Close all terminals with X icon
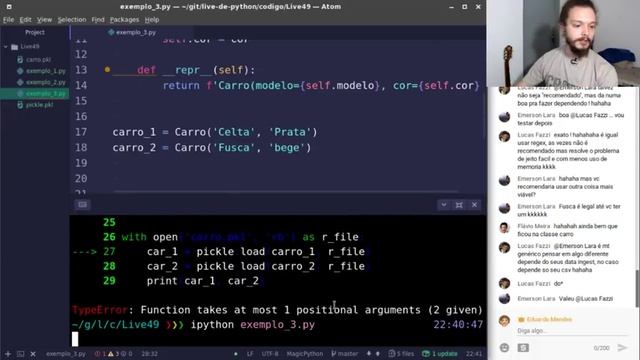This screenshot has width=640, height=360. pyautogui.click(x=33, y=353)
